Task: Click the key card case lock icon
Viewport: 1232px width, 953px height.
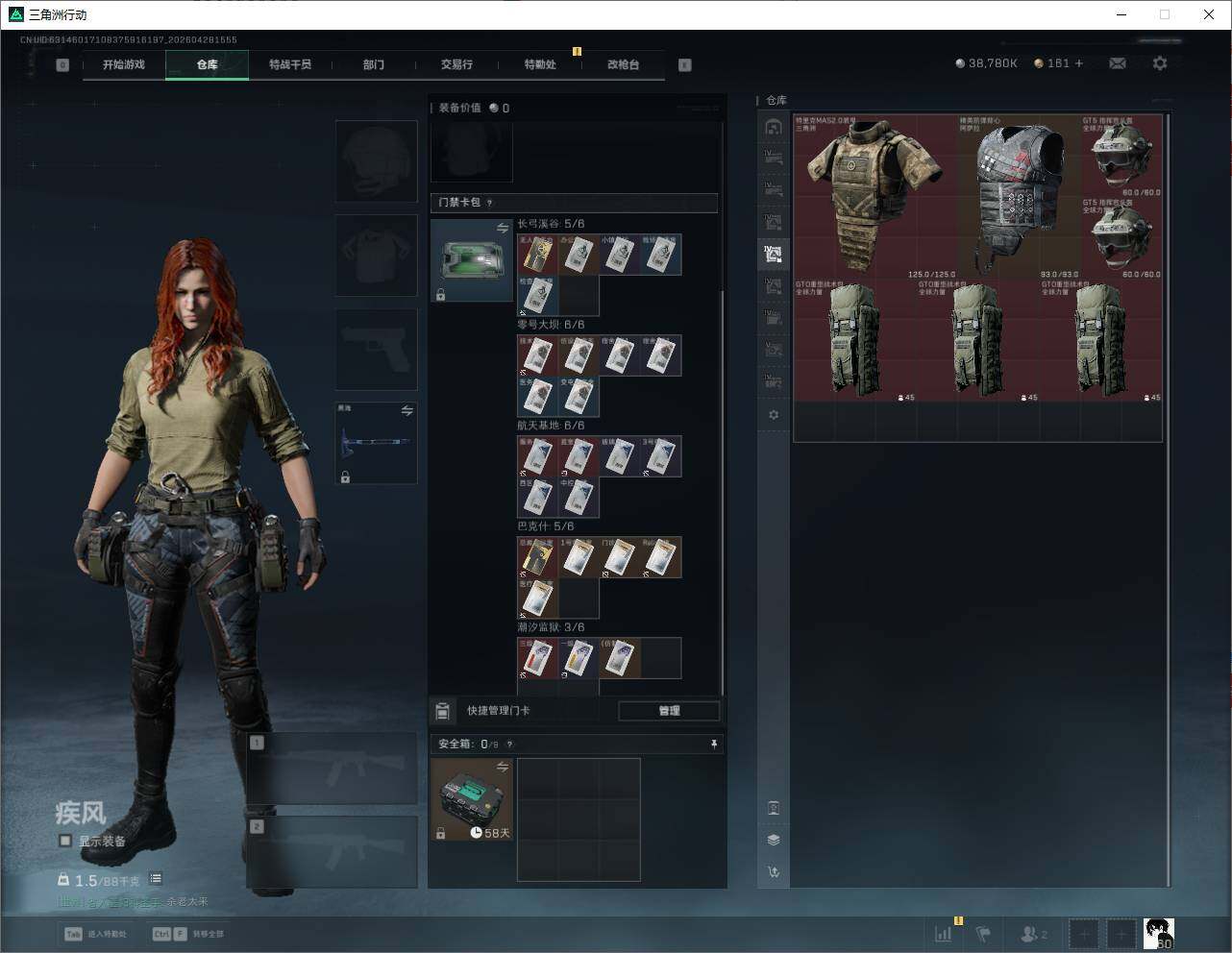Action: [x=440, y=294]
